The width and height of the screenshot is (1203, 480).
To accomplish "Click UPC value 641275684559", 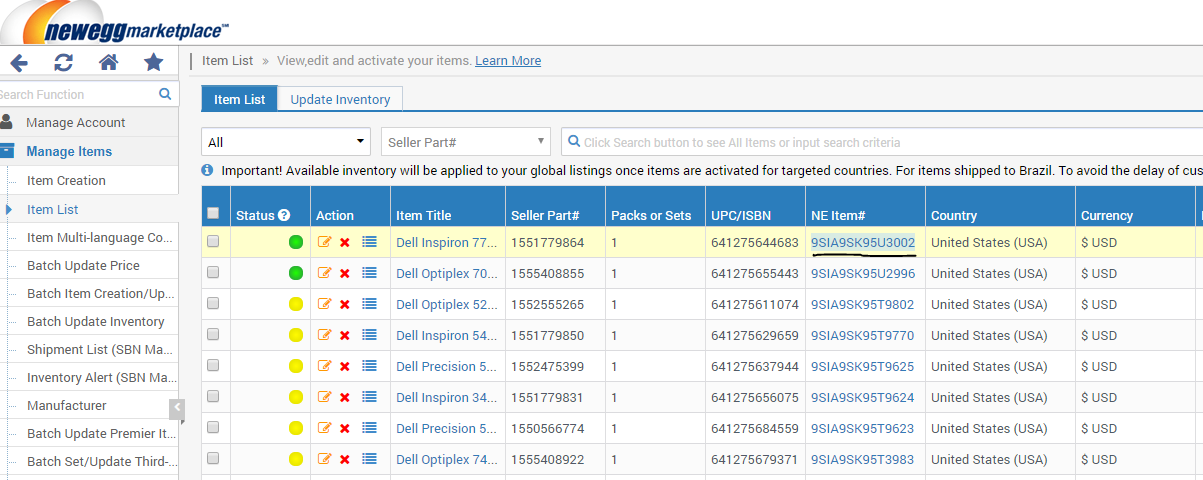I will tap(755, 428).
